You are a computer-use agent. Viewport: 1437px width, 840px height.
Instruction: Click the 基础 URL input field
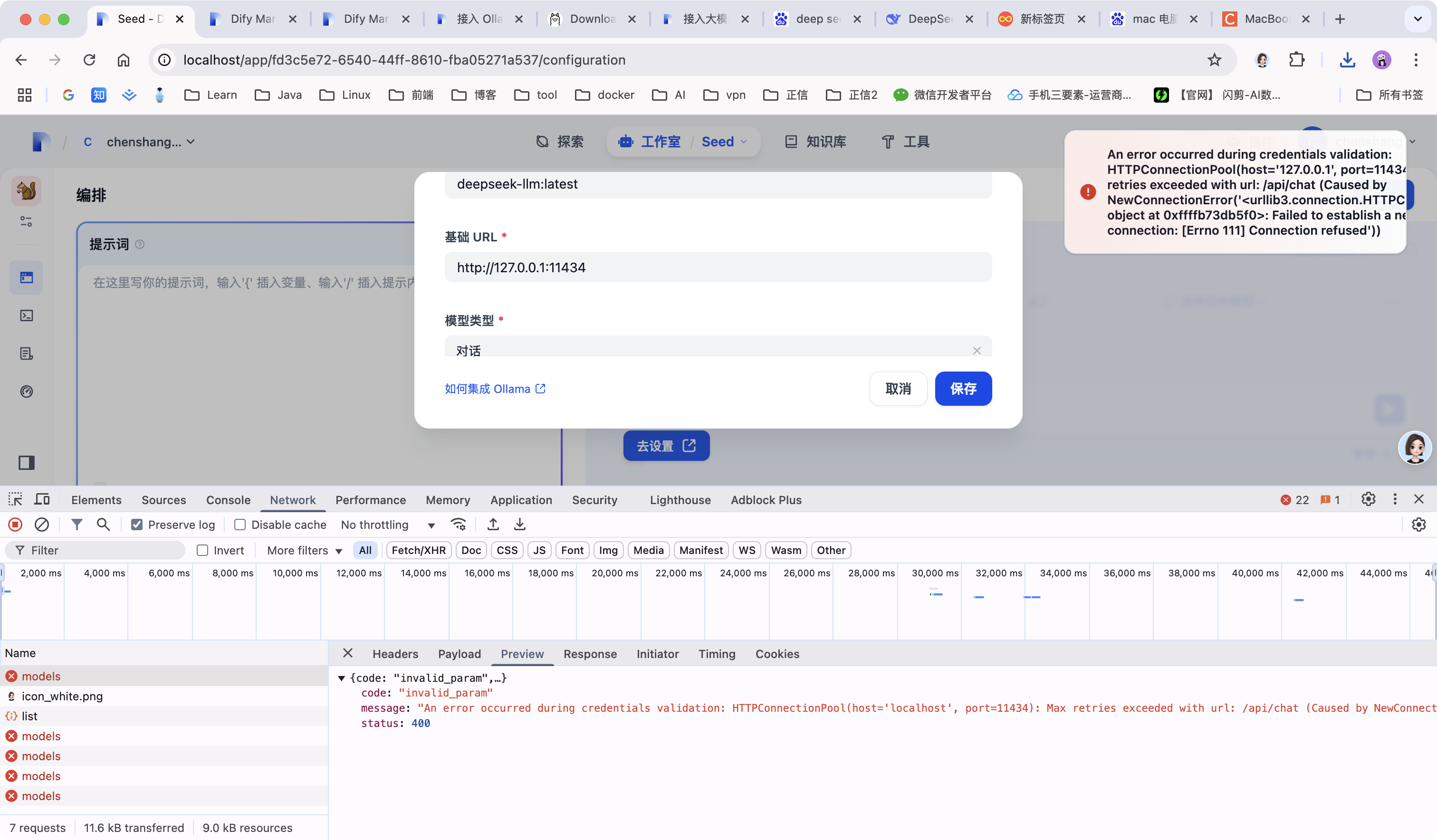718,267
